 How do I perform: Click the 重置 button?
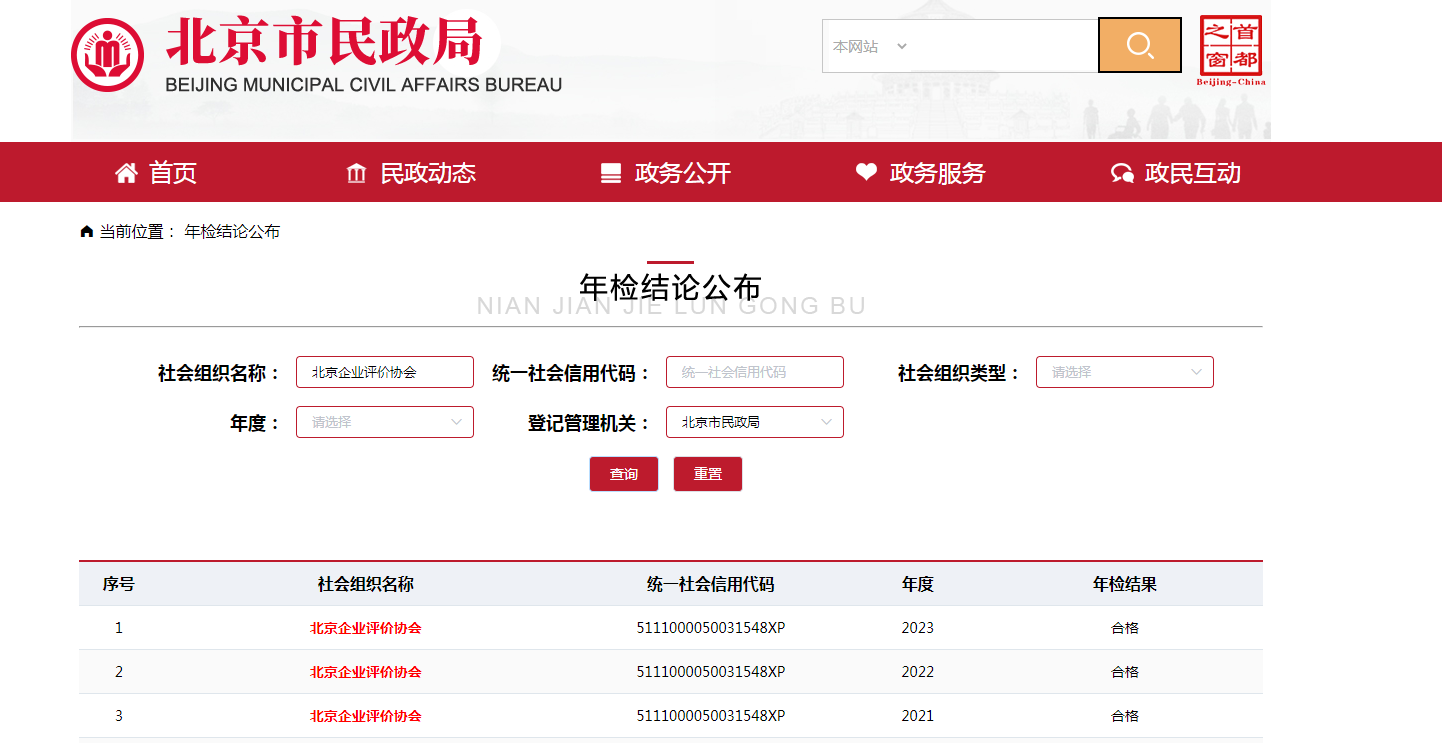click(x=708, y=474)
